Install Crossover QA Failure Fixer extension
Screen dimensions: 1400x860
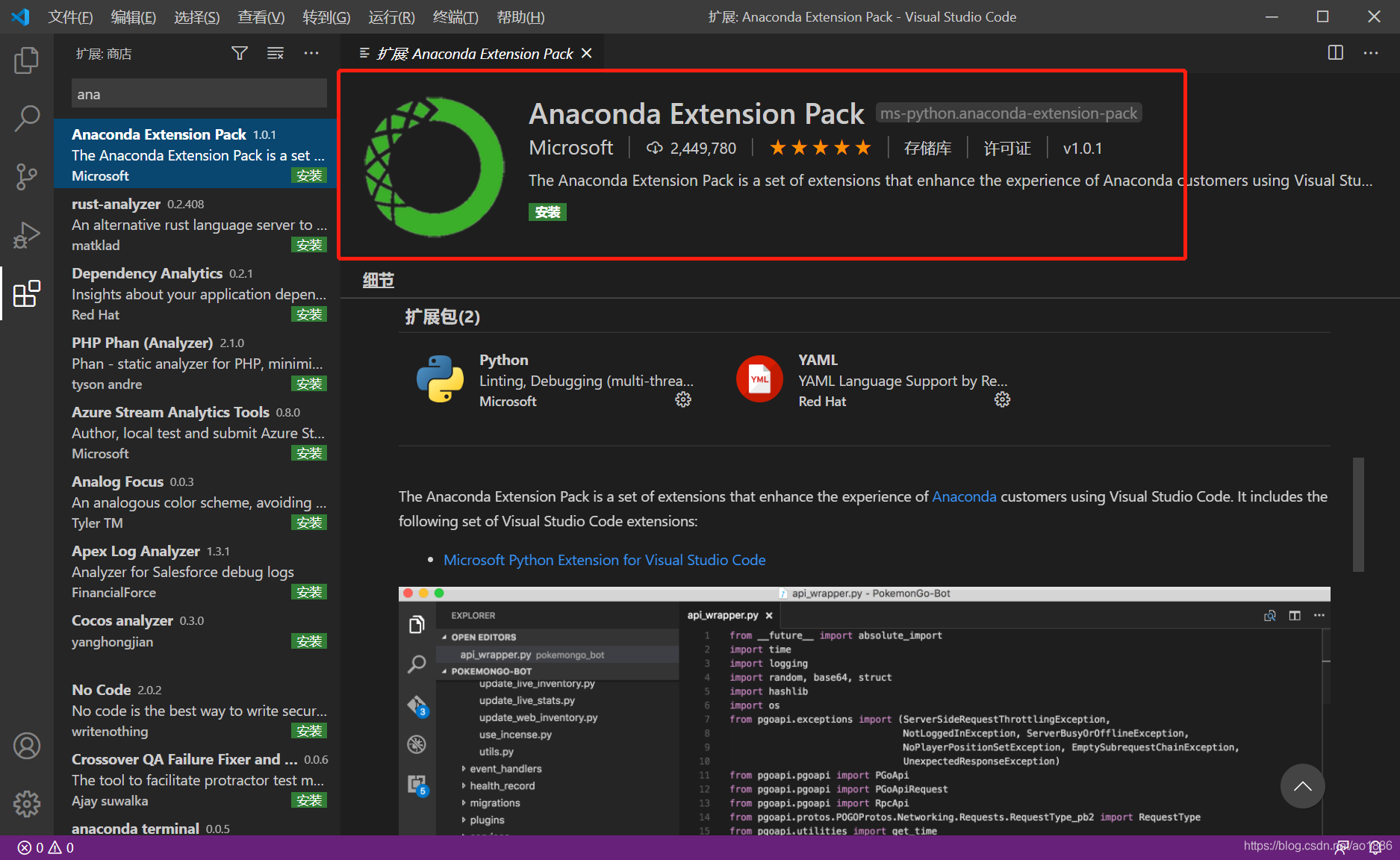[309, 800]
